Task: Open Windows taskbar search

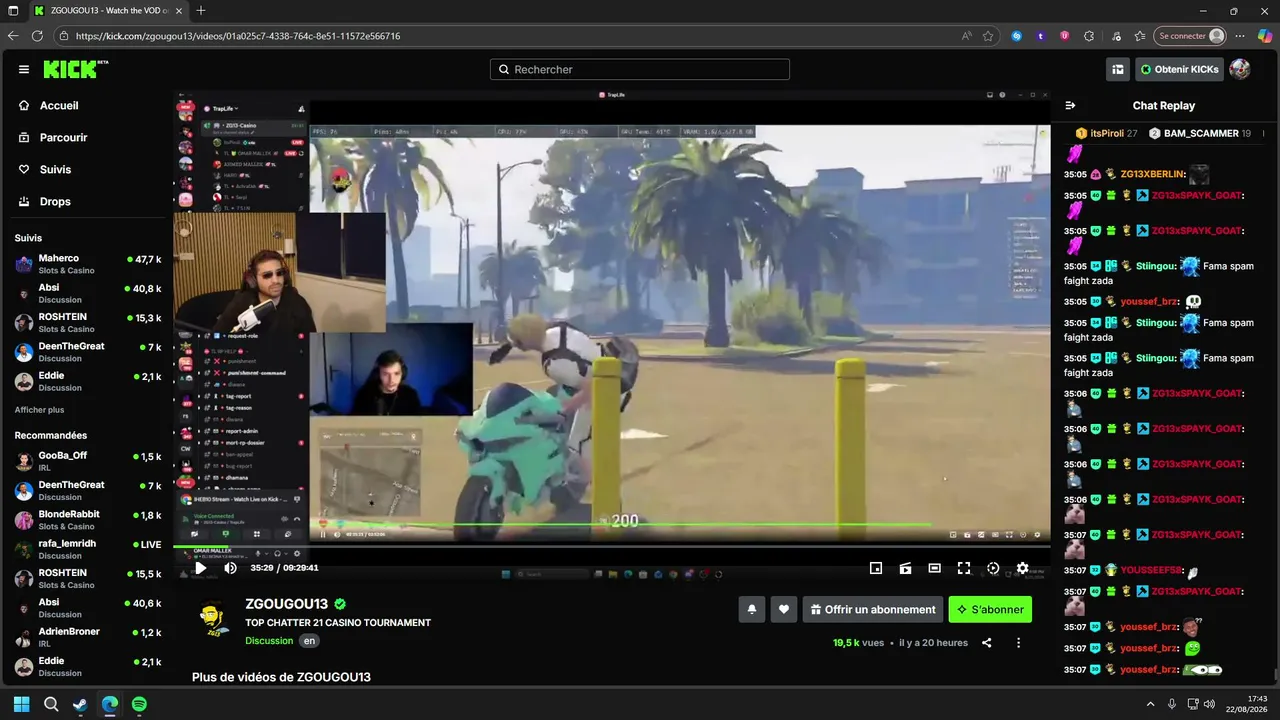Action: (x=51, y=704)
